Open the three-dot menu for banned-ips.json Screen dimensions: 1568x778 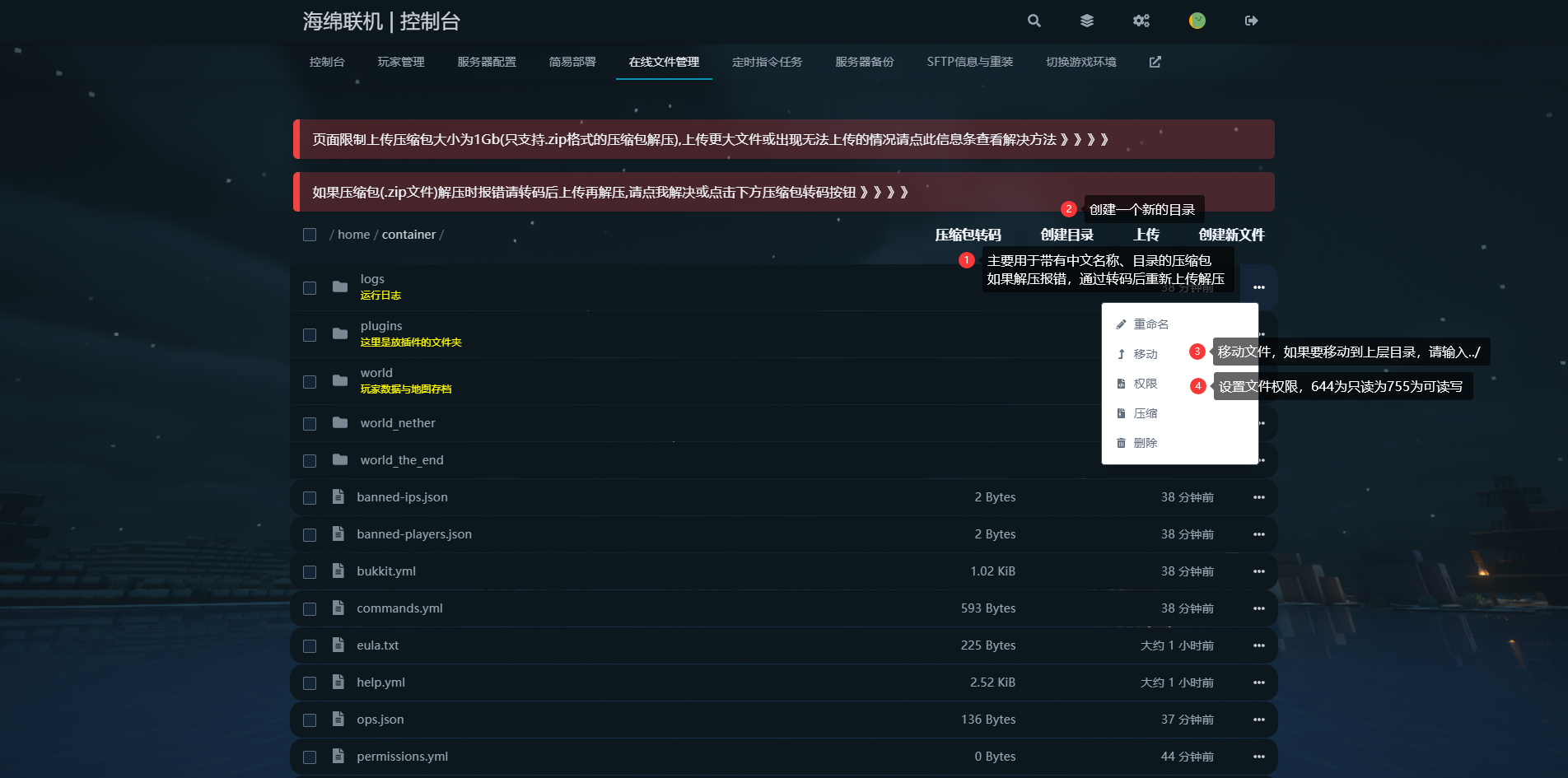pyautogui.click(x=1258, y=497)
